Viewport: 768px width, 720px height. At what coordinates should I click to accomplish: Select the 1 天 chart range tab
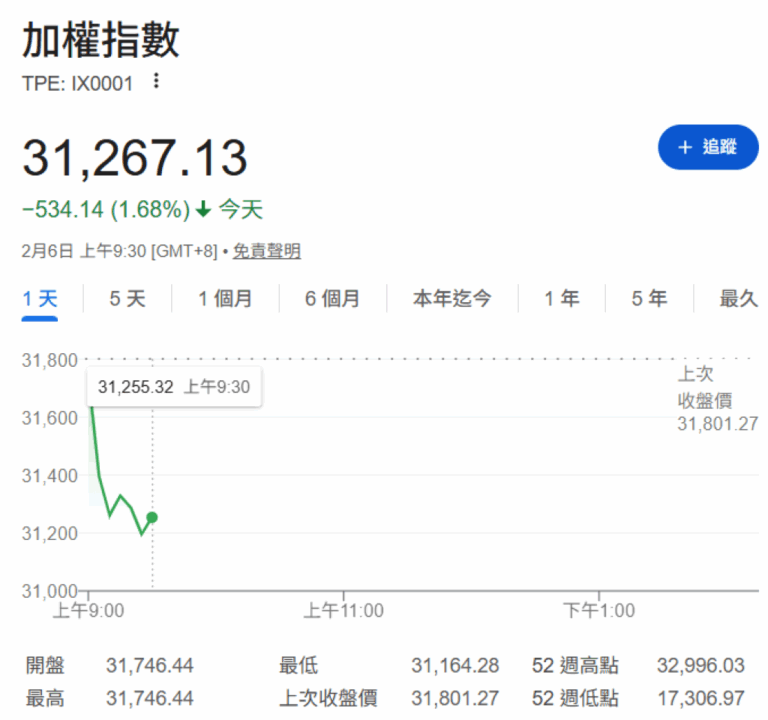pos(40,298)
